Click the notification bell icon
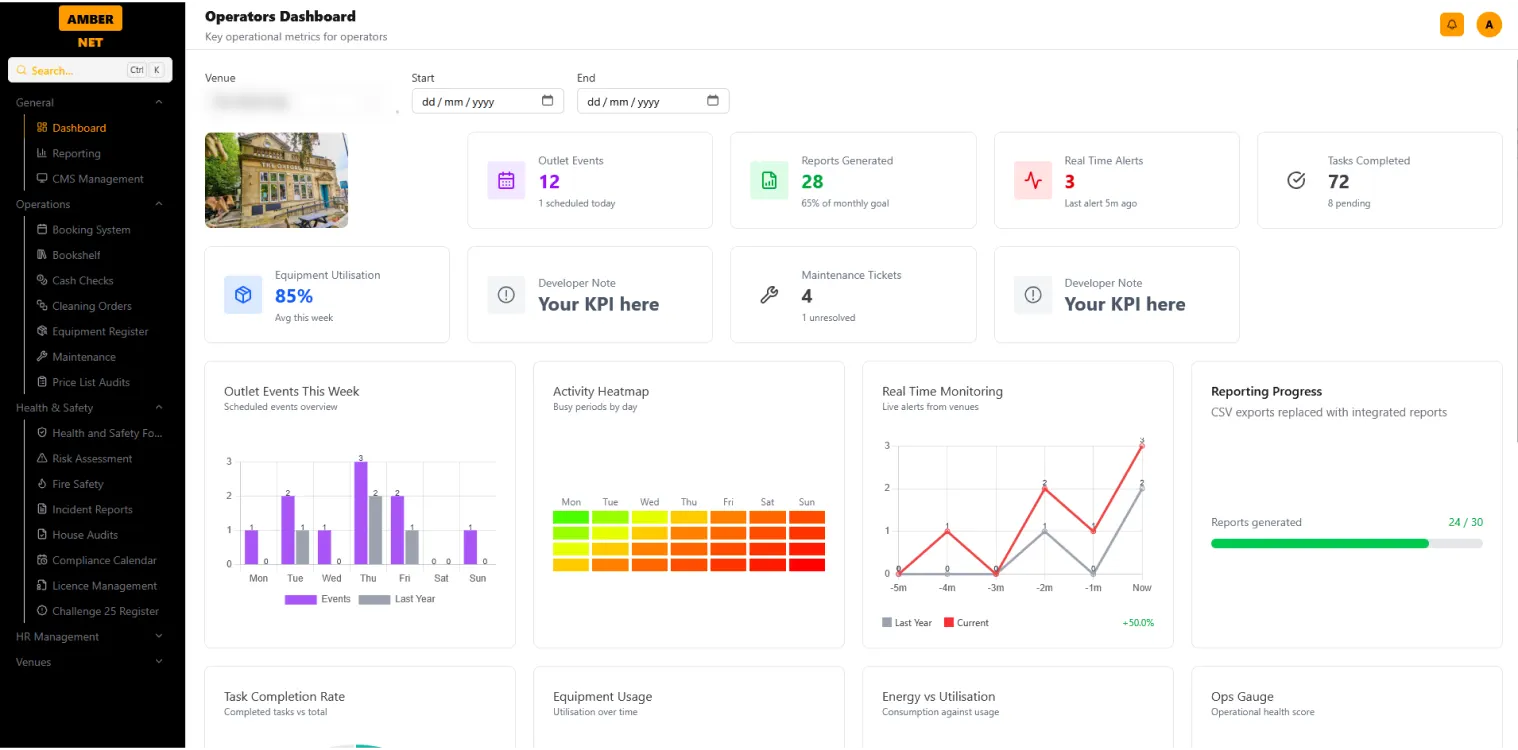 (x=1451, y=25)
